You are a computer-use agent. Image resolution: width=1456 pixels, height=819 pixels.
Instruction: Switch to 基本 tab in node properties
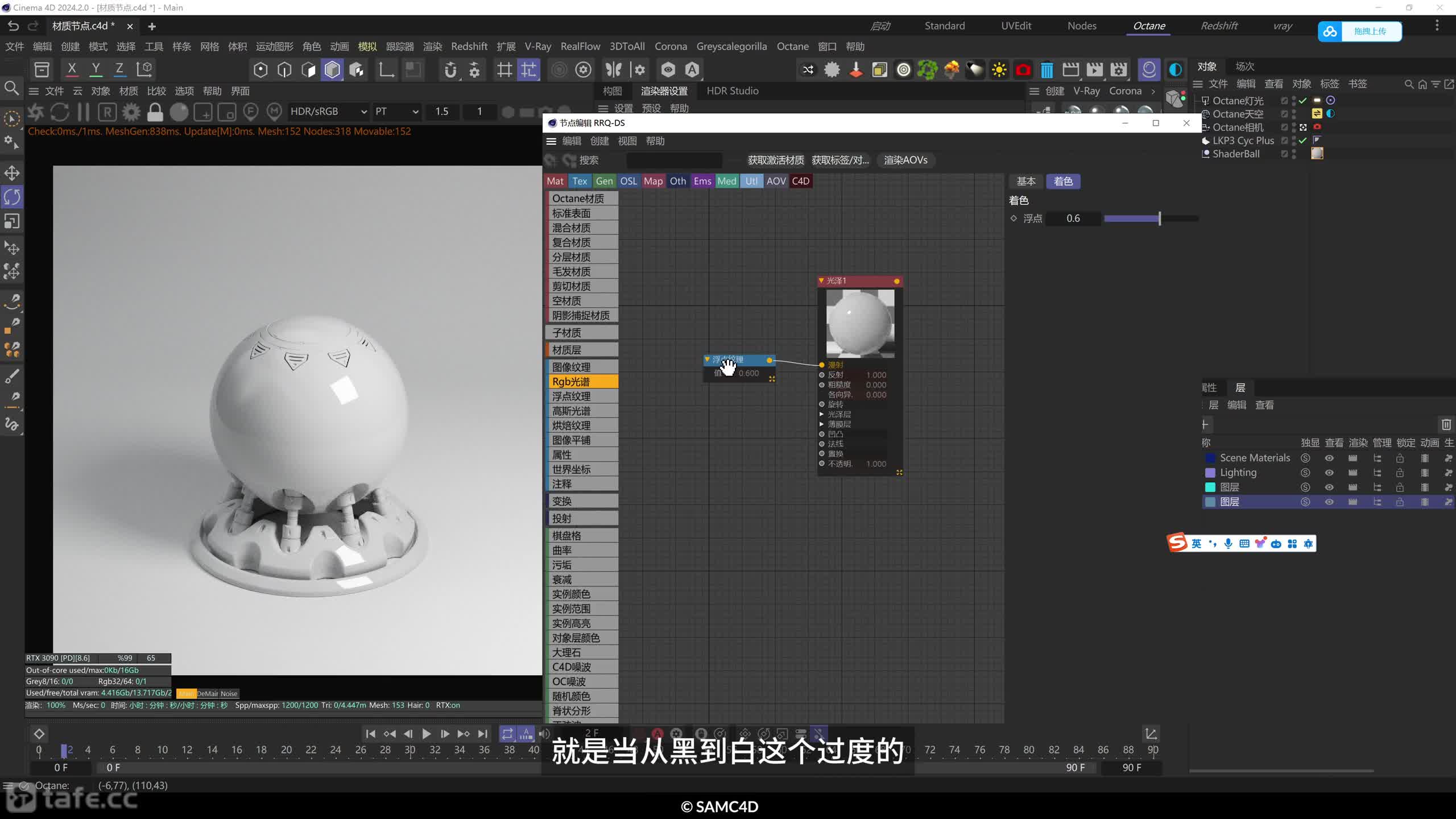point(1026,181)
